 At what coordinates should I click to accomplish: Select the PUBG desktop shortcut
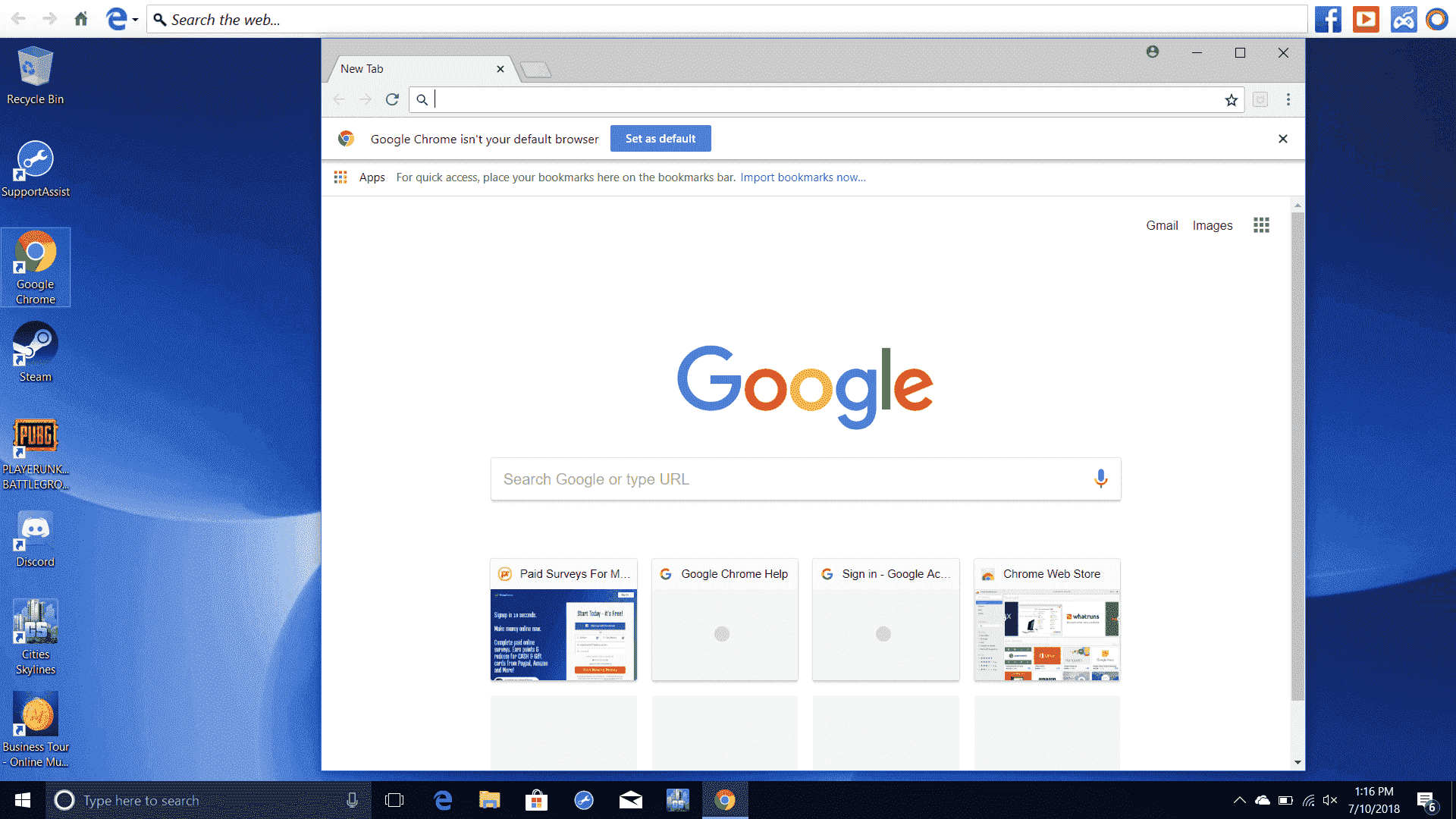pos(35,453)
